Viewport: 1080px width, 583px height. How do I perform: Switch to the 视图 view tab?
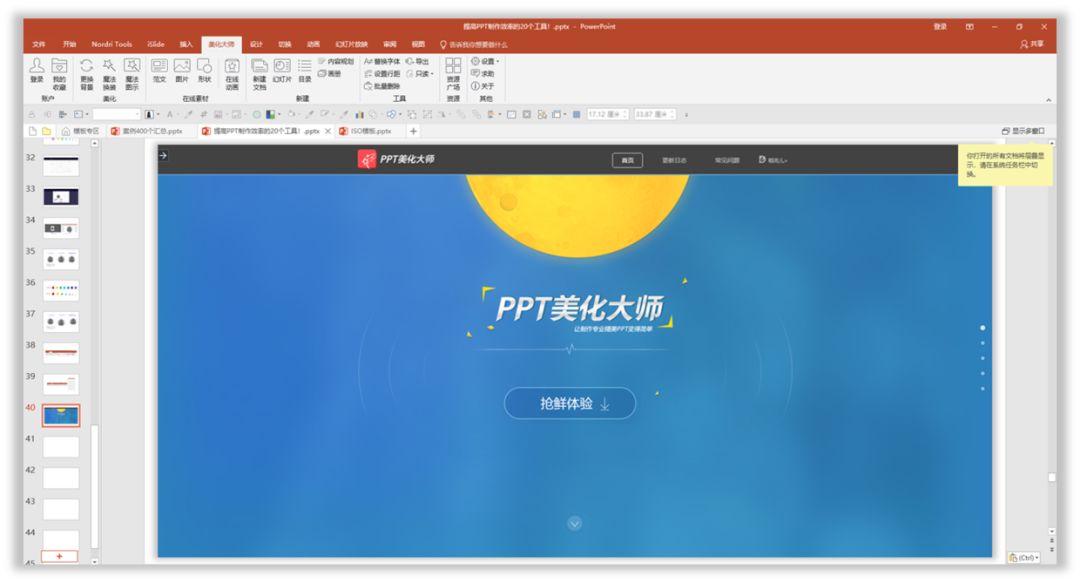(418, 44)
